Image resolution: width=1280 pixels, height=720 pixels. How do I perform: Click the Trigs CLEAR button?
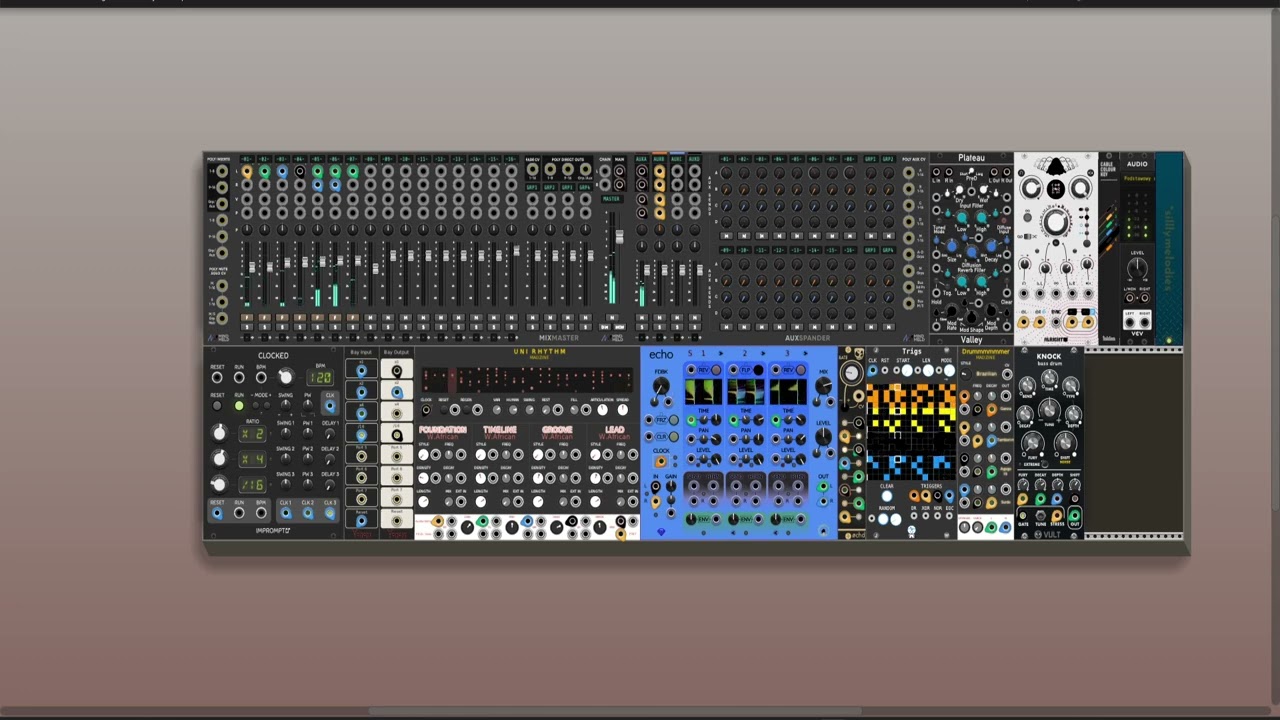[x=887, y=496]
